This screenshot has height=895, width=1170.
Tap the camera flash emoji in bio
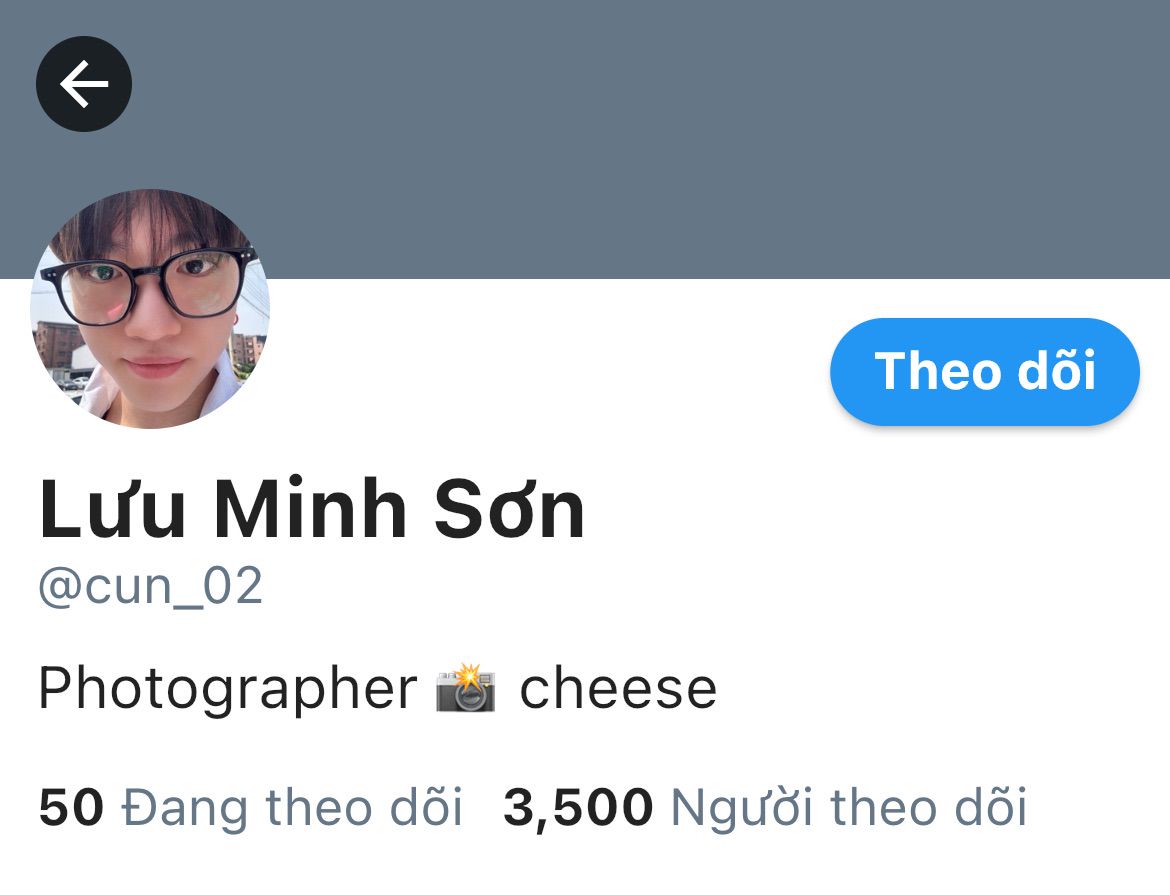coord(466,687)
